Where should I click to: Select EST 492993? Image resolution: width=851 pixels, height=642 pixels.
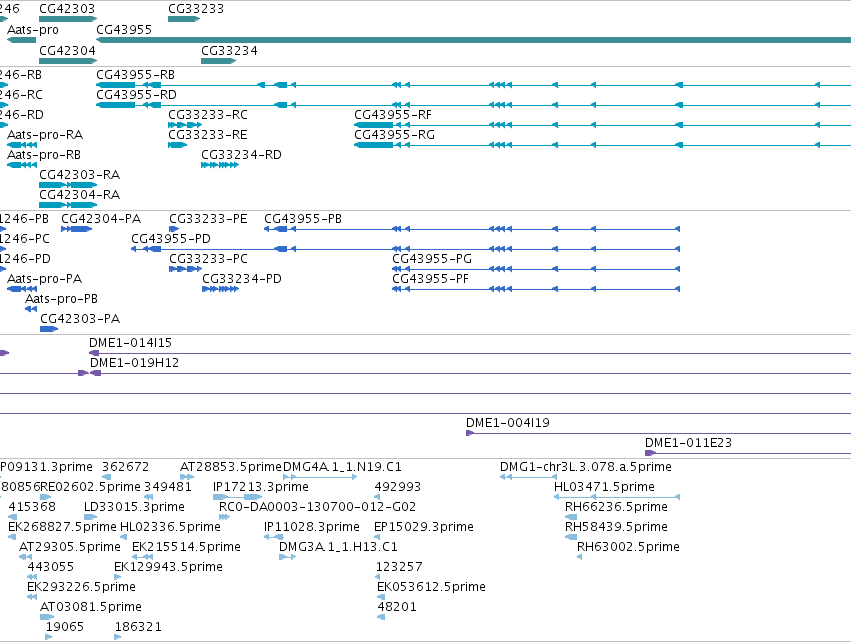[x=398, y=487]
